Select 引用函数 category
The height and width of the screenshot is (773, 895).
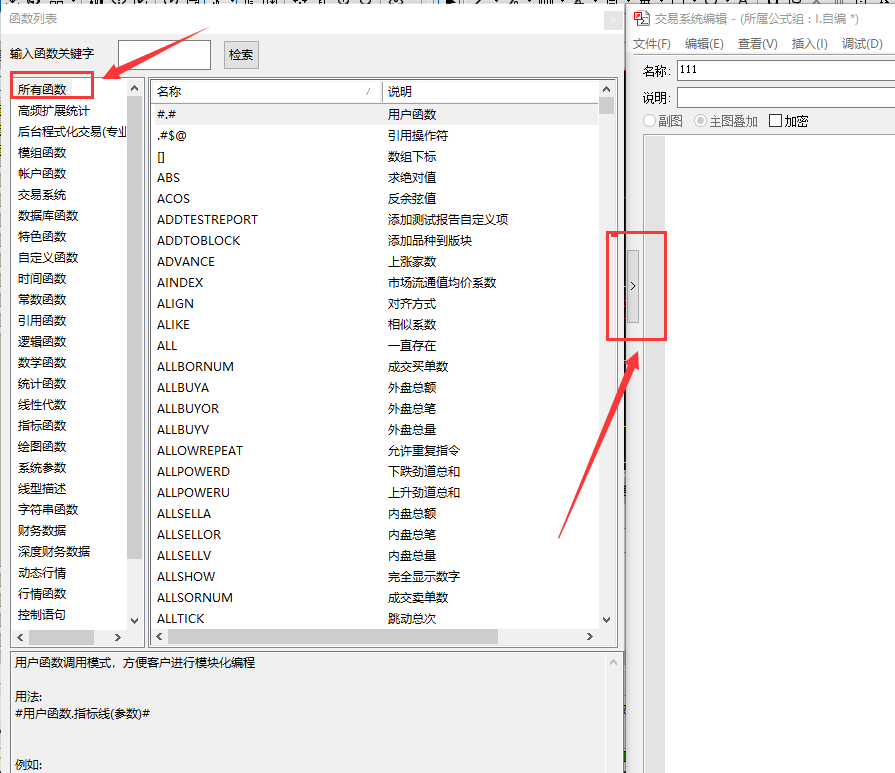coord(42,321)
